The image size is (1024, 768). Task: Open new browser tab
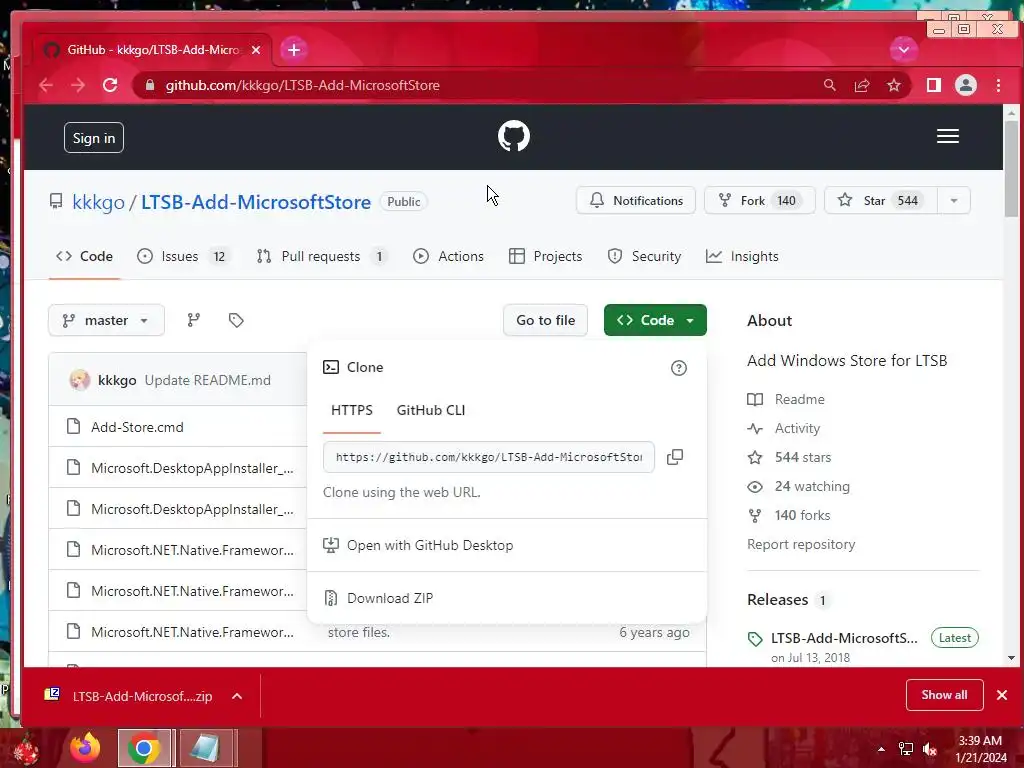tap(294, 50)
